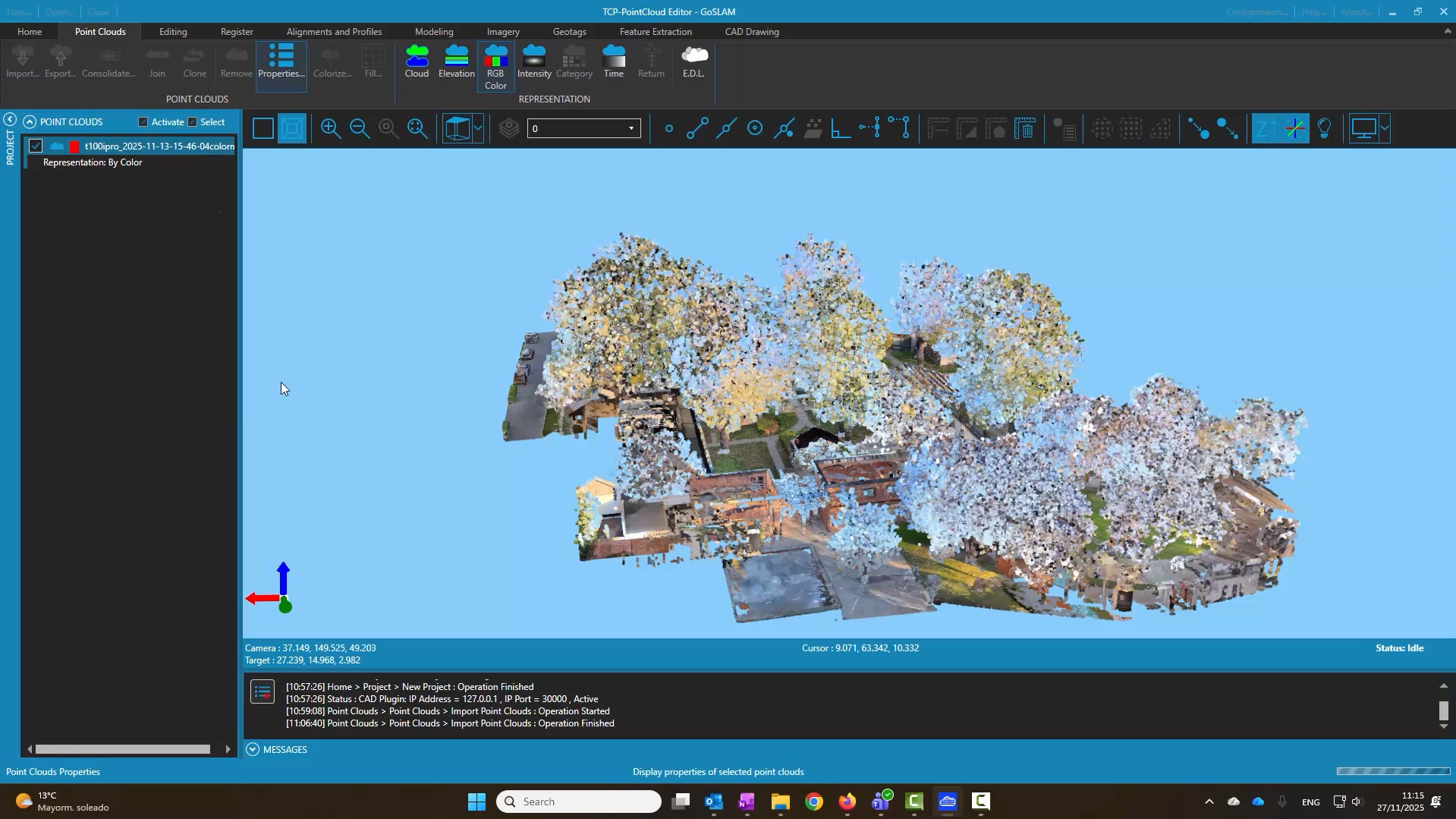Open Google Chrome from the taskbar
This screenshot has width=1456, height=819.
point(813,802)
